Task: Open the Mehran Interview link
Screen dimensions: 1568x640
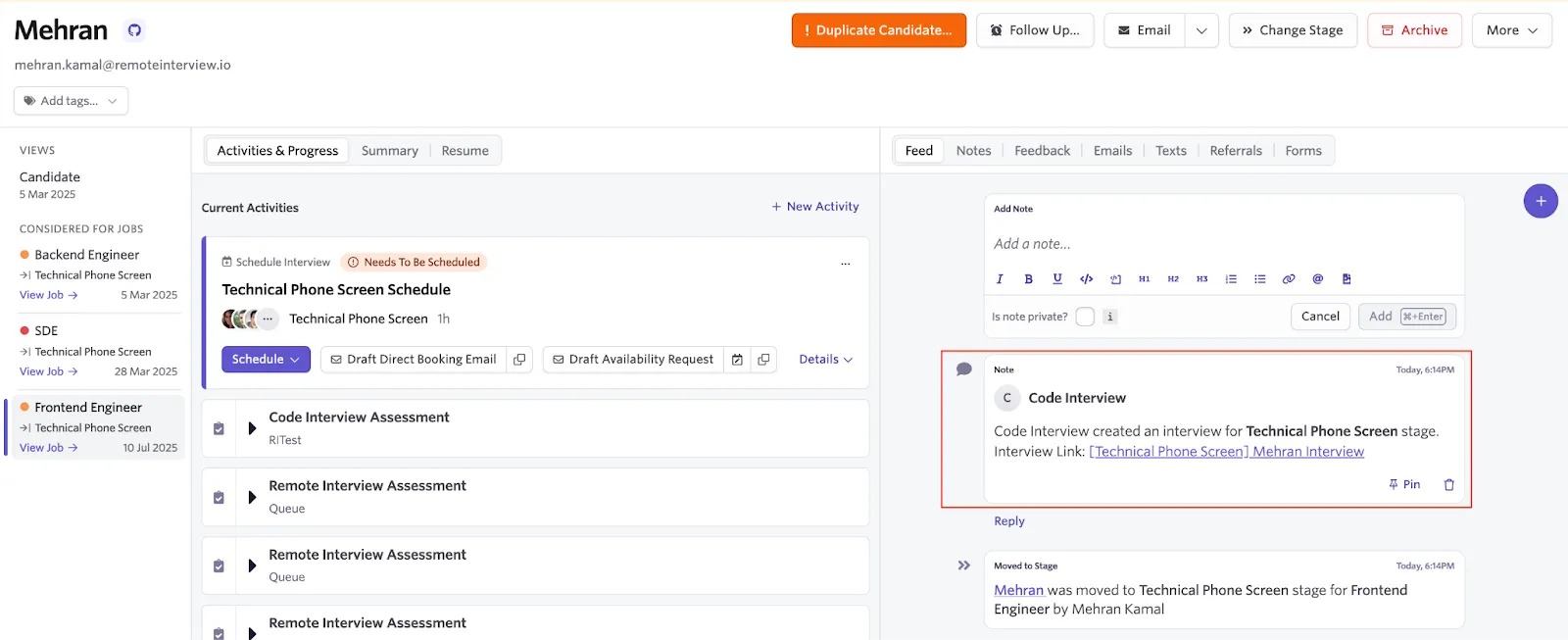Action: [x=1226, y=452]
